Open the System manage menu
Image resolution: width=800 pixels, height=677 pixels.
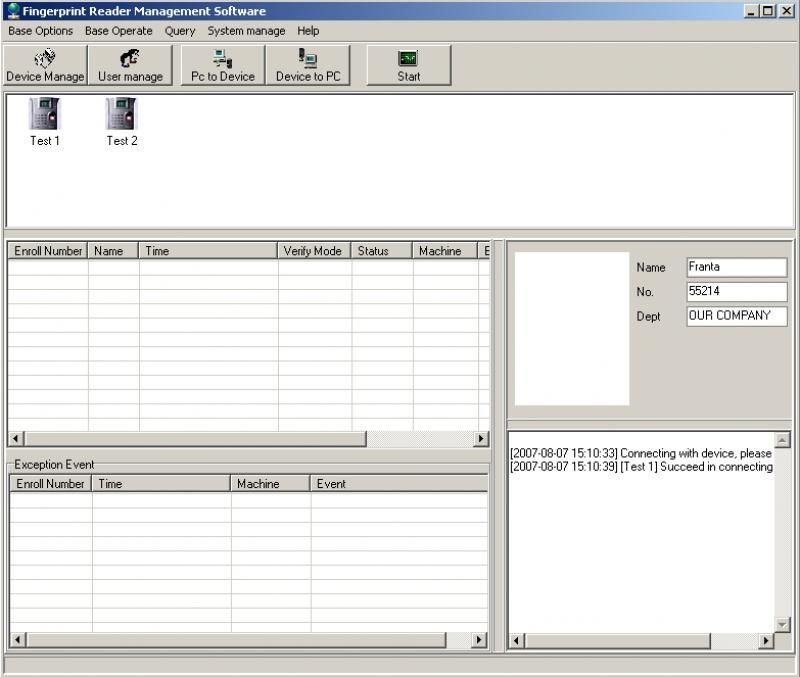pos(246,31)
